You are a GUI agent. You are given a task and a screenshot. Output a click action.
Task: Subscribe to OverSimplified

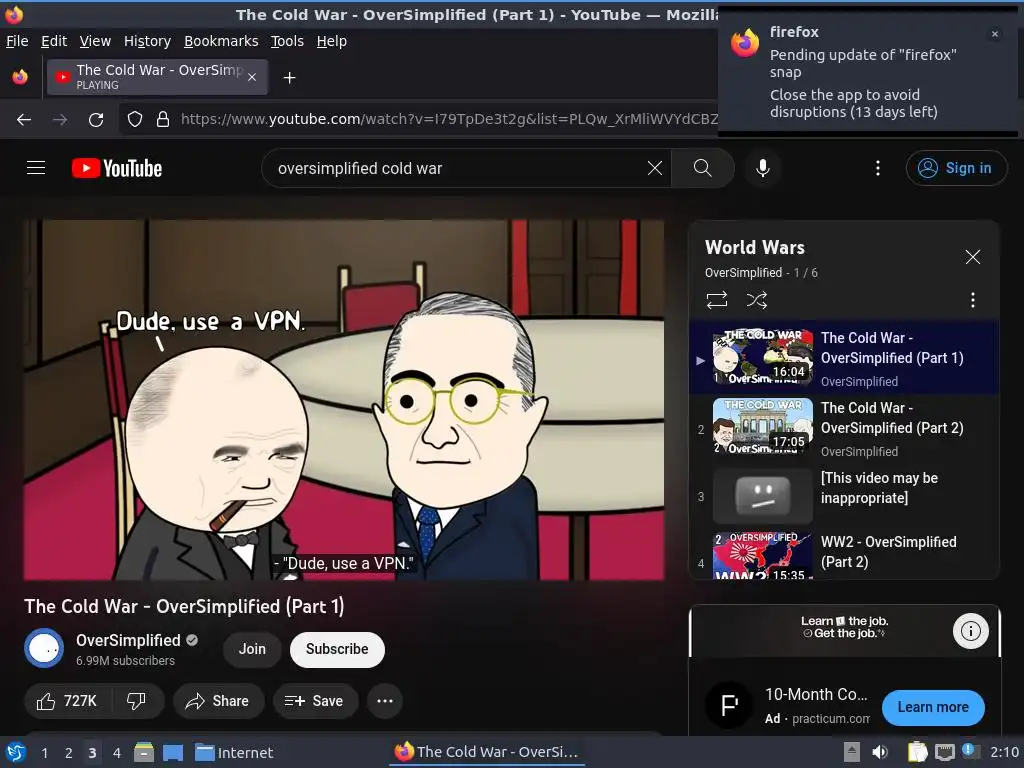[337, 649]
